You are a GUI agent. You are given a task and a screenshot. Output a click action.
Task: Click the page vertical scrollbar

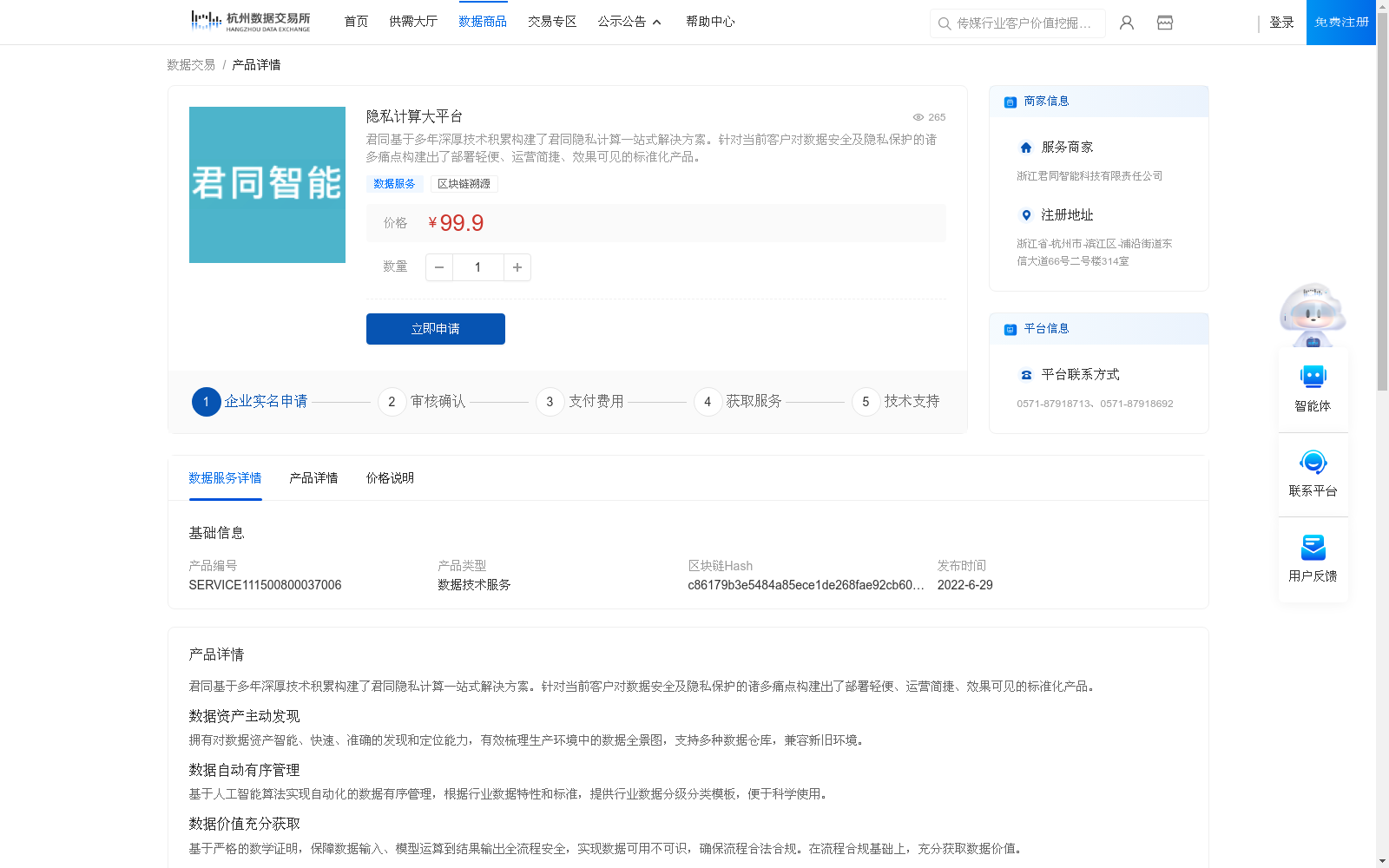click(x=1382, y=200)
